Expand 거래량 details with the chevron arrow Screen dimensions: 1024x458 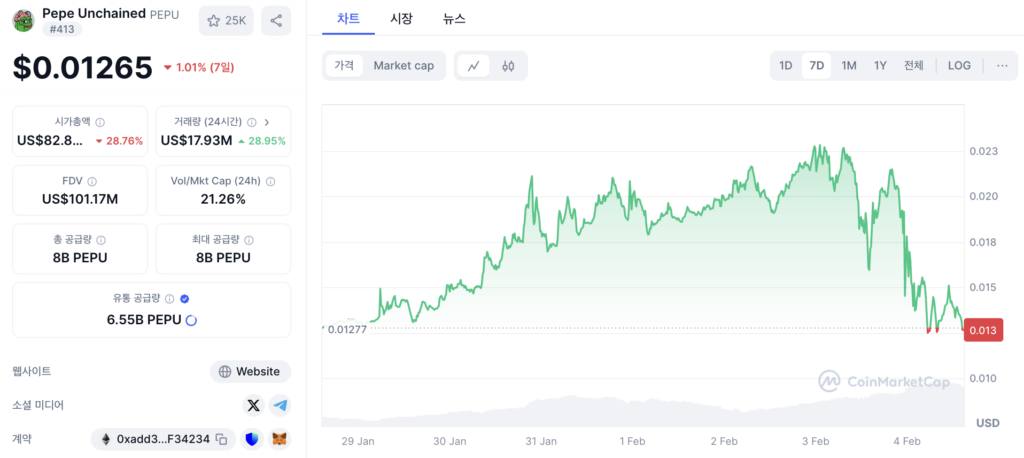coord(266,122)
